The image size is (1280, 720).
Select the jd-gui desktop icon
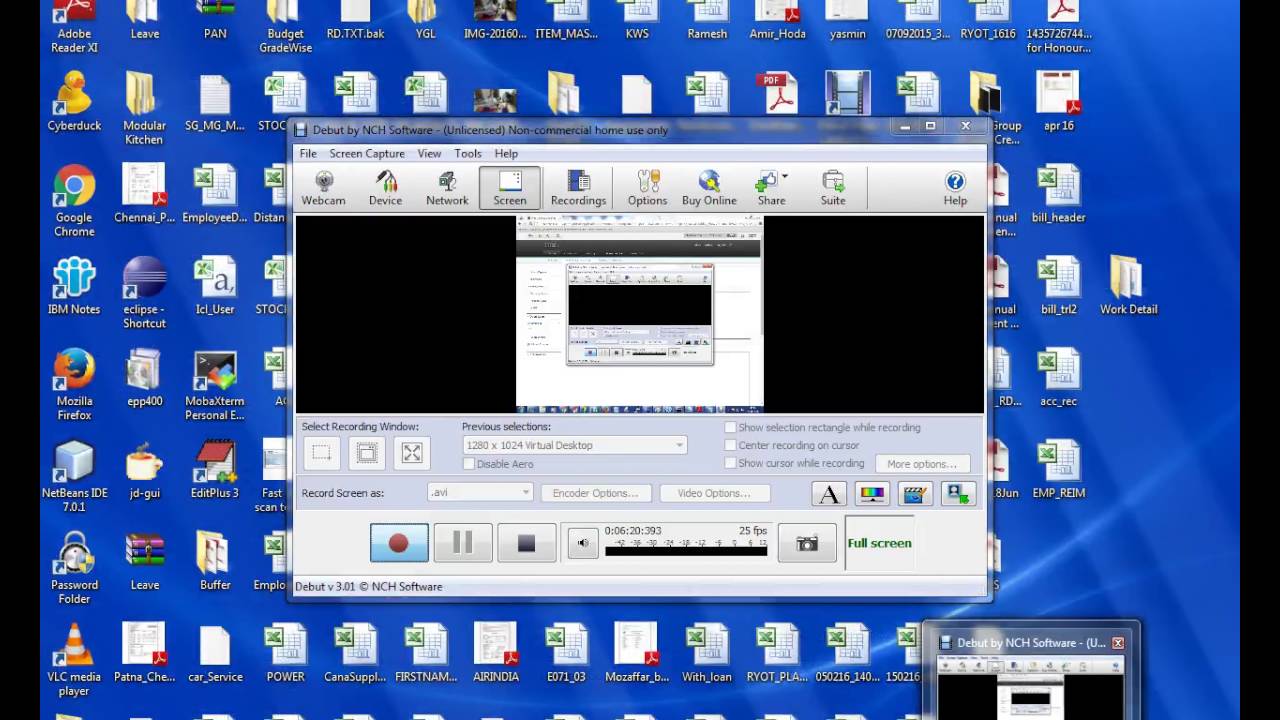tap(145, 470)
